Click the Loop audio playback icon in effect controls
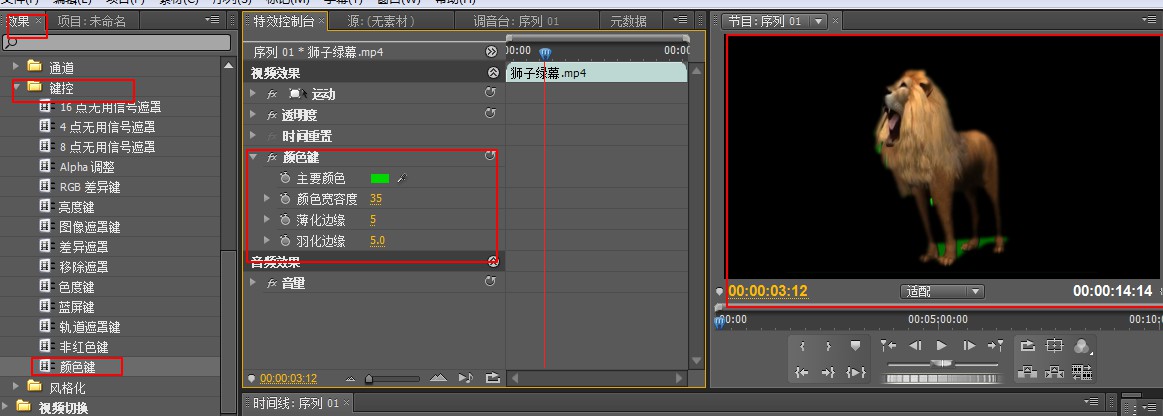1163x416 pixels. (492, 378)
